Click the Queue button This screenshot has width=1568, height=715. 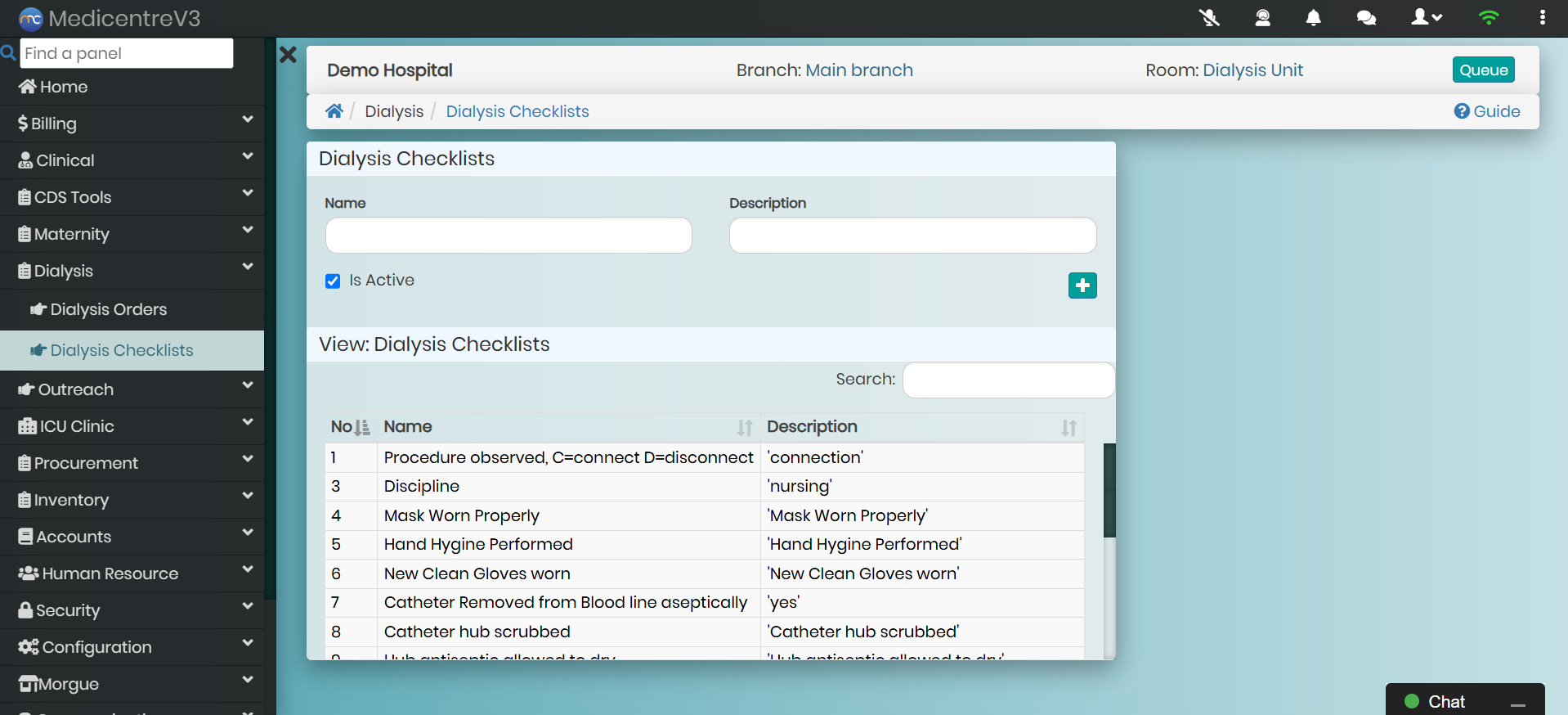click(1483, 70)
